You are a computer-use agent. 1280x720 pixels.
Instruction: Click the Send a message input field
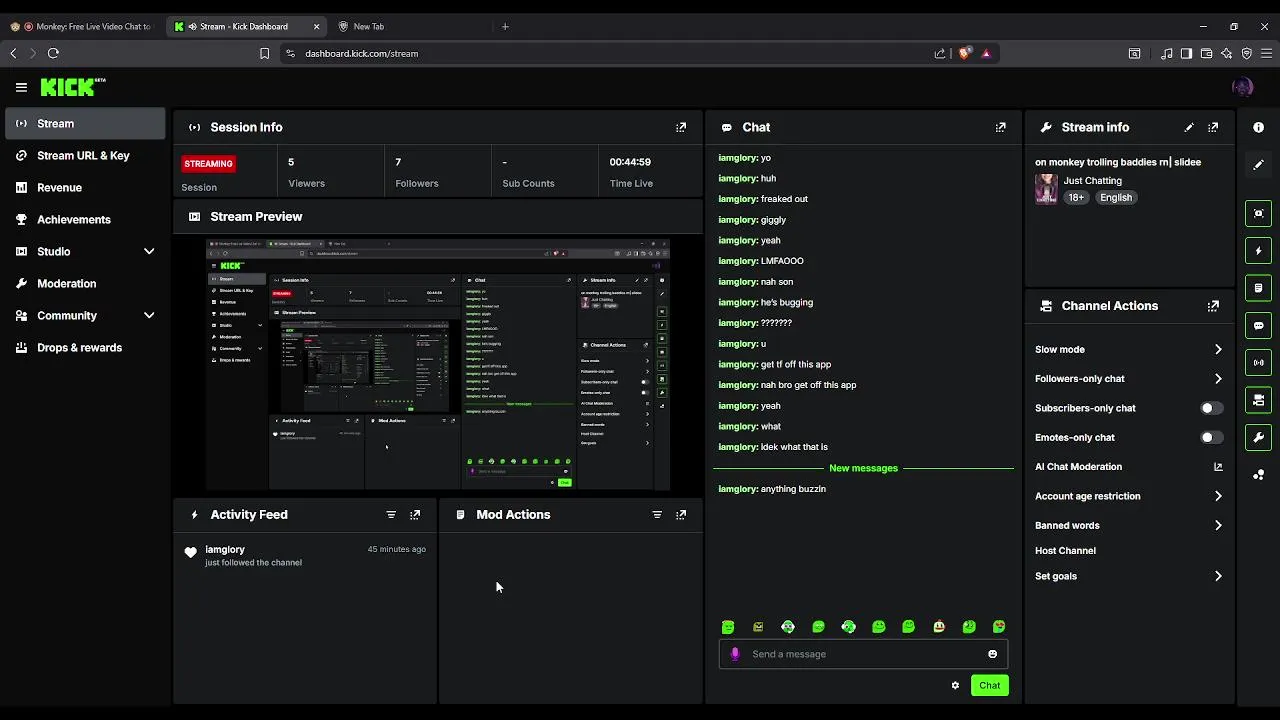863,654
